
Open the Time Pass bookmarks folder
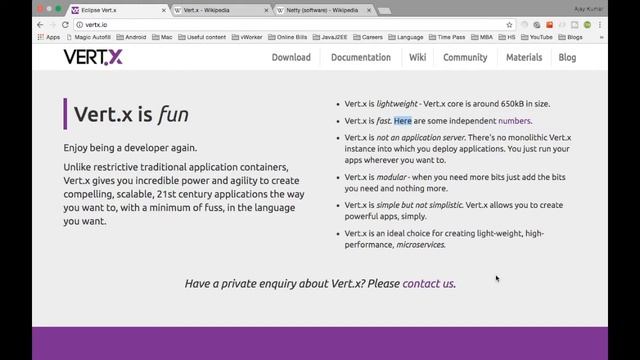(x=447, y=37)
